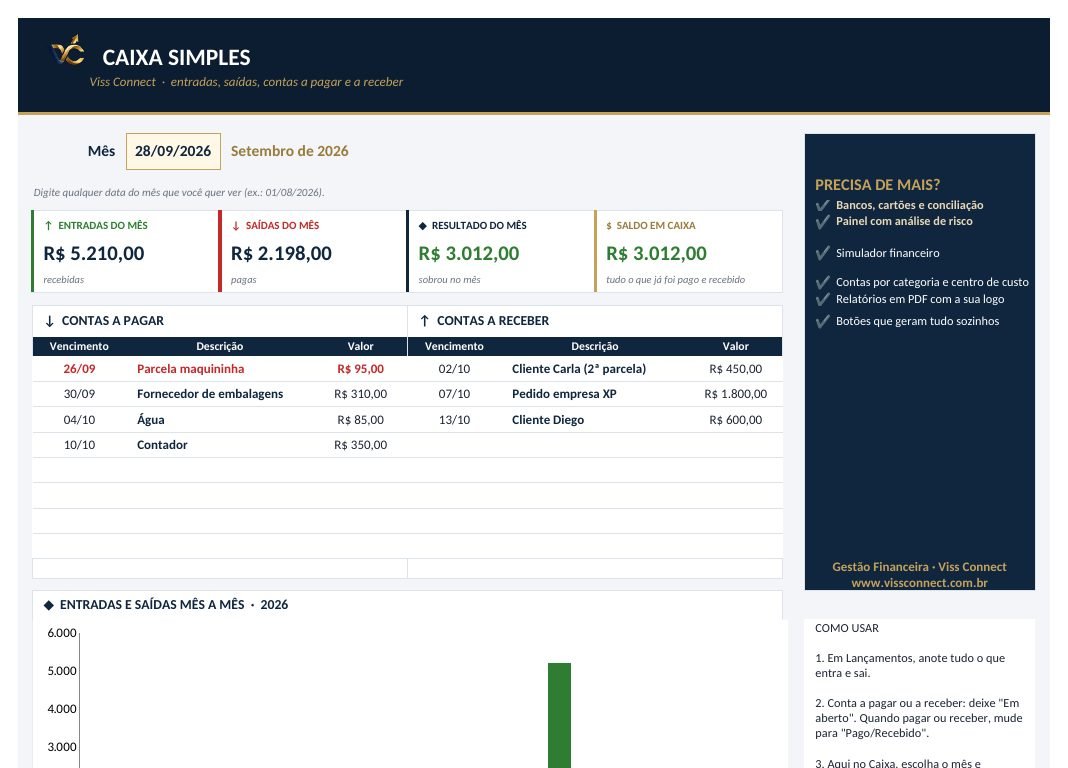Screen dimensions: 1068x768
Task: Click the checkmark beside Botões que geram tudo sozinhos
Action: 823,321
